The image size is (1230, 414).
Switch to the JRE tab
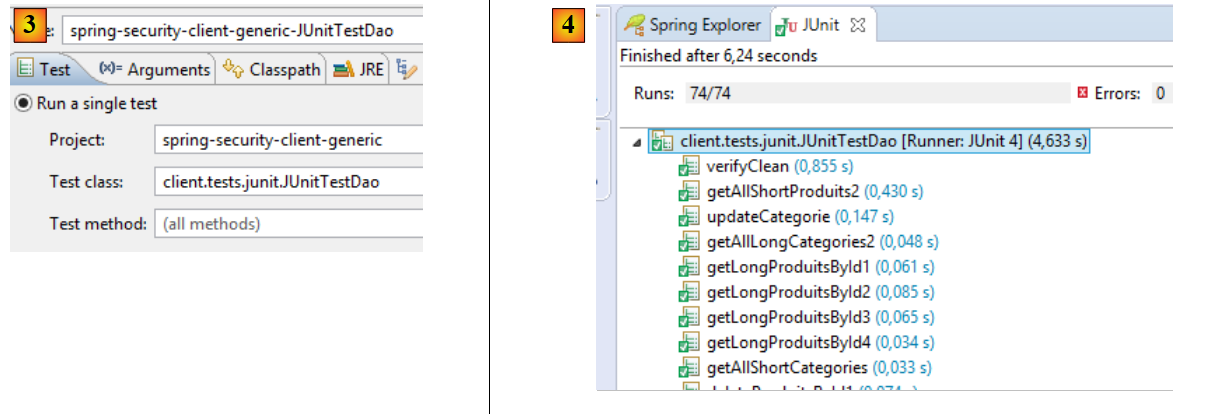360,69
